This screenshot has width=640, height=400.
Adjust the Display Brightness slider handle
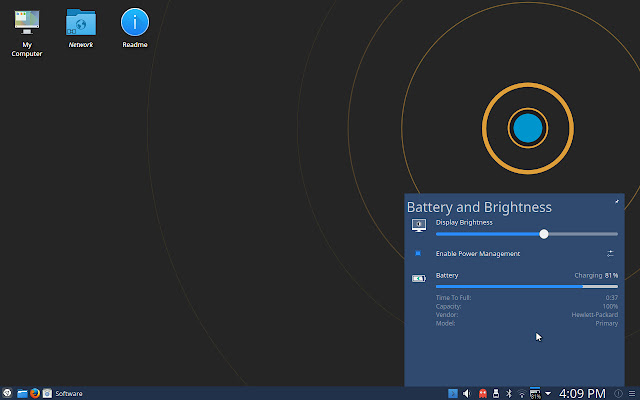tap(544, 234)
